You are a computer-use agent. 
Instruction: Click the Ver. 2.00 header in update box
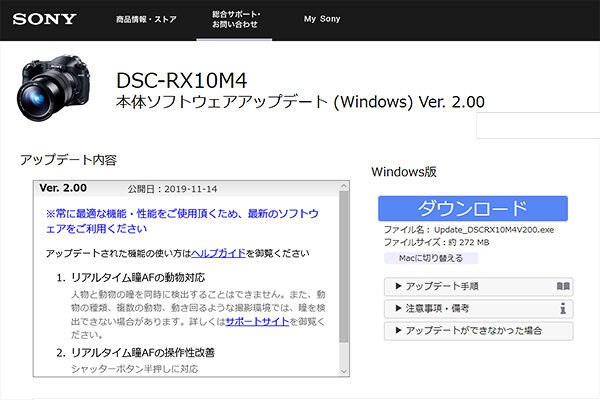coord(63,188)
